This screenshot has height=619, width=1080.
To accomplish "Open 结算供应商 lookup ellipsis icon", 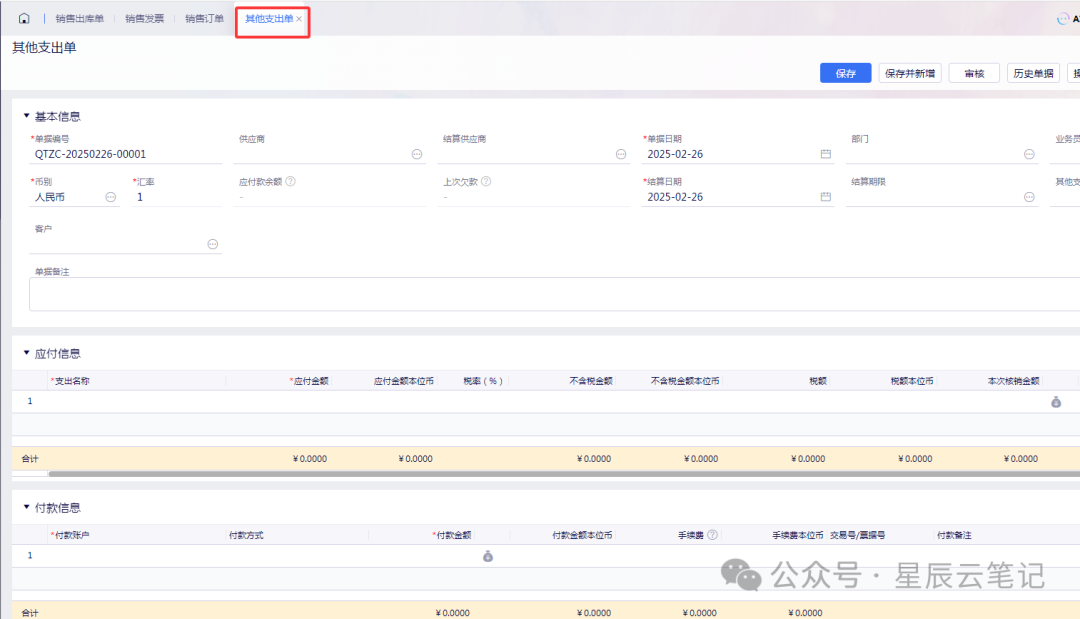I will tap(620, 154).
